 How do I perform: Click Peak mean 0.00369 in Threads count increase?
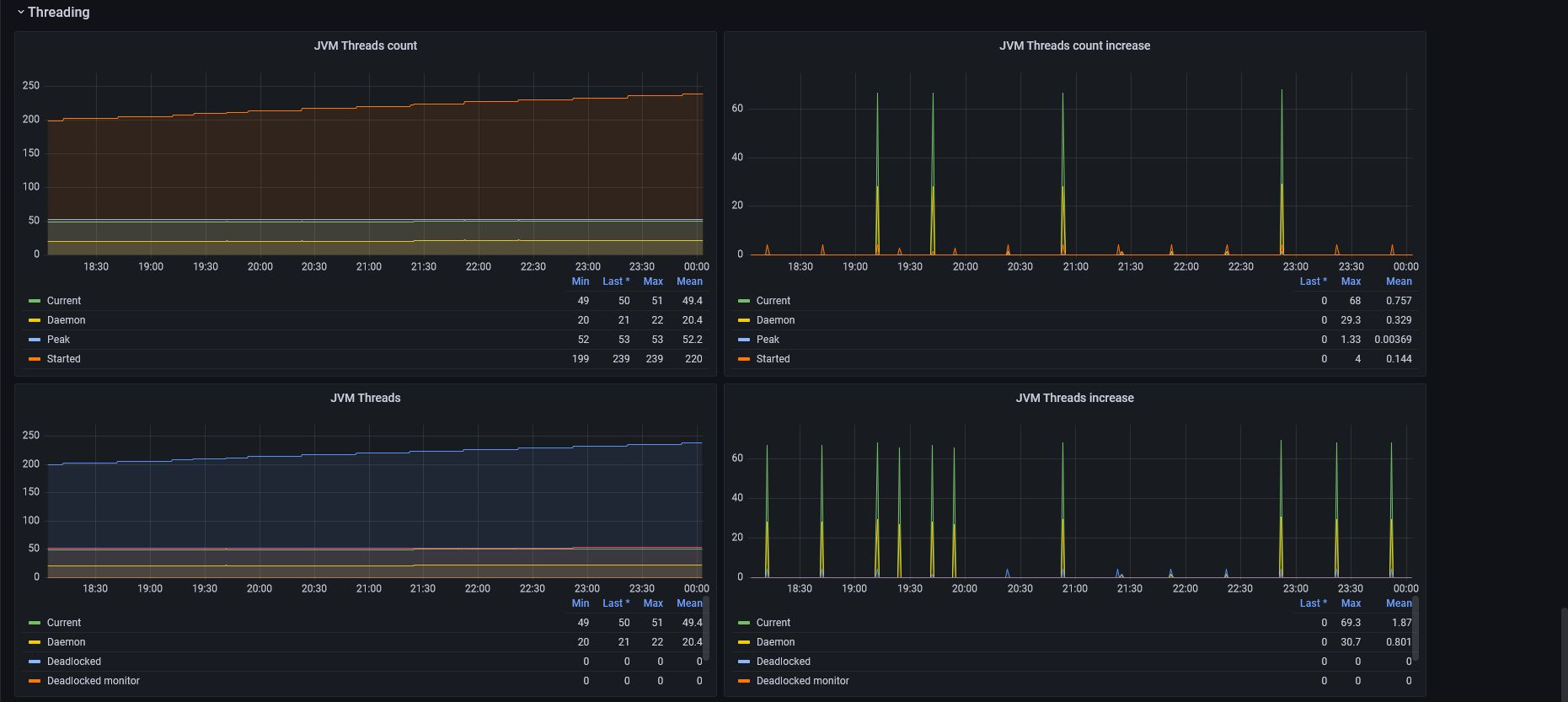pos(1393,340)
